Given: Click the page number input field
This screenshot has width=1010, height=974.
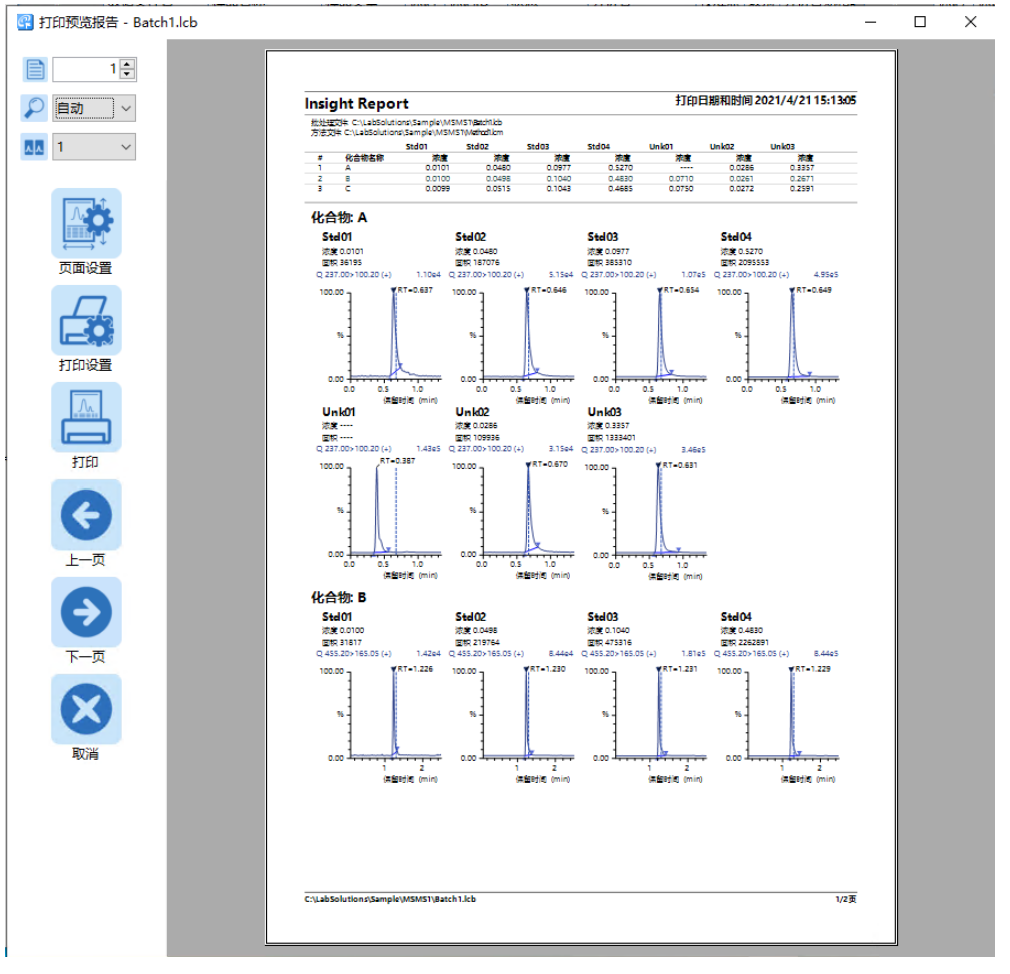Looking at the screenshot, I should point(84,69).
